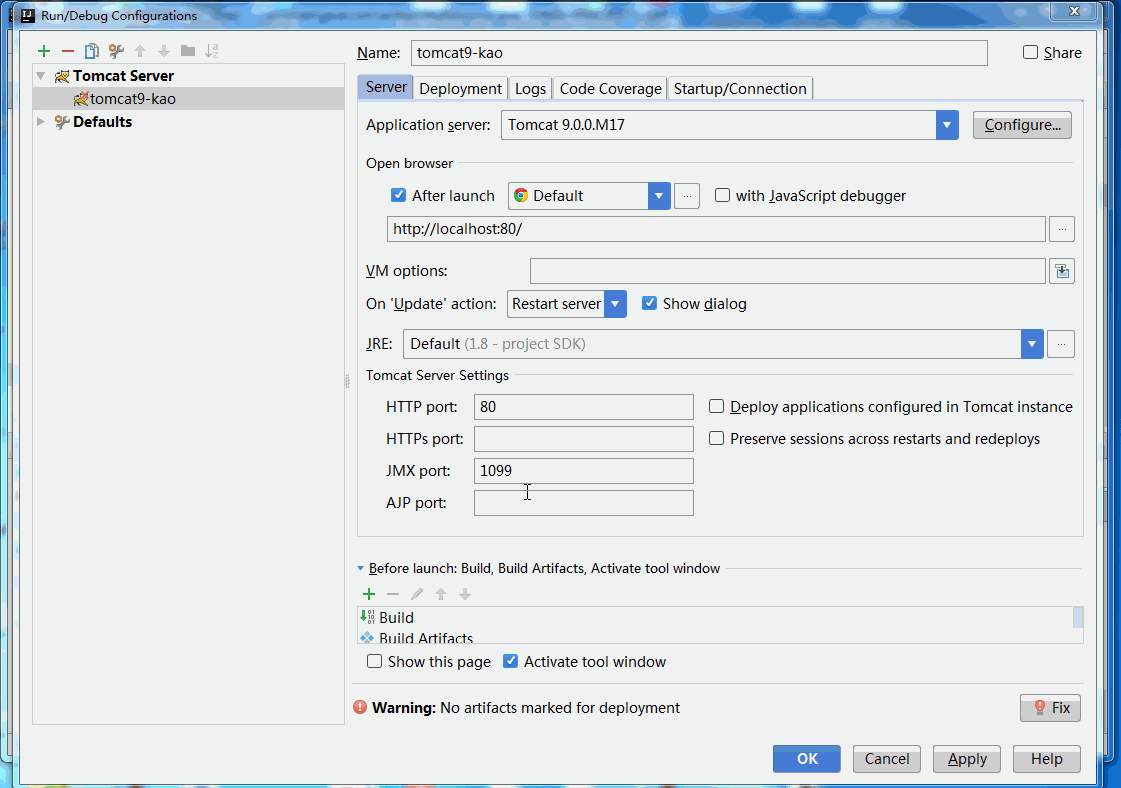
Task: Expand Defaults tree node
Action: 41,122
